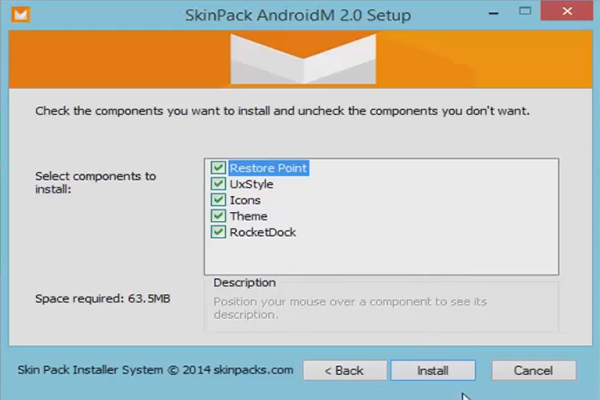Minimize the setup window
600x400 pixels.
click(494, 12)
